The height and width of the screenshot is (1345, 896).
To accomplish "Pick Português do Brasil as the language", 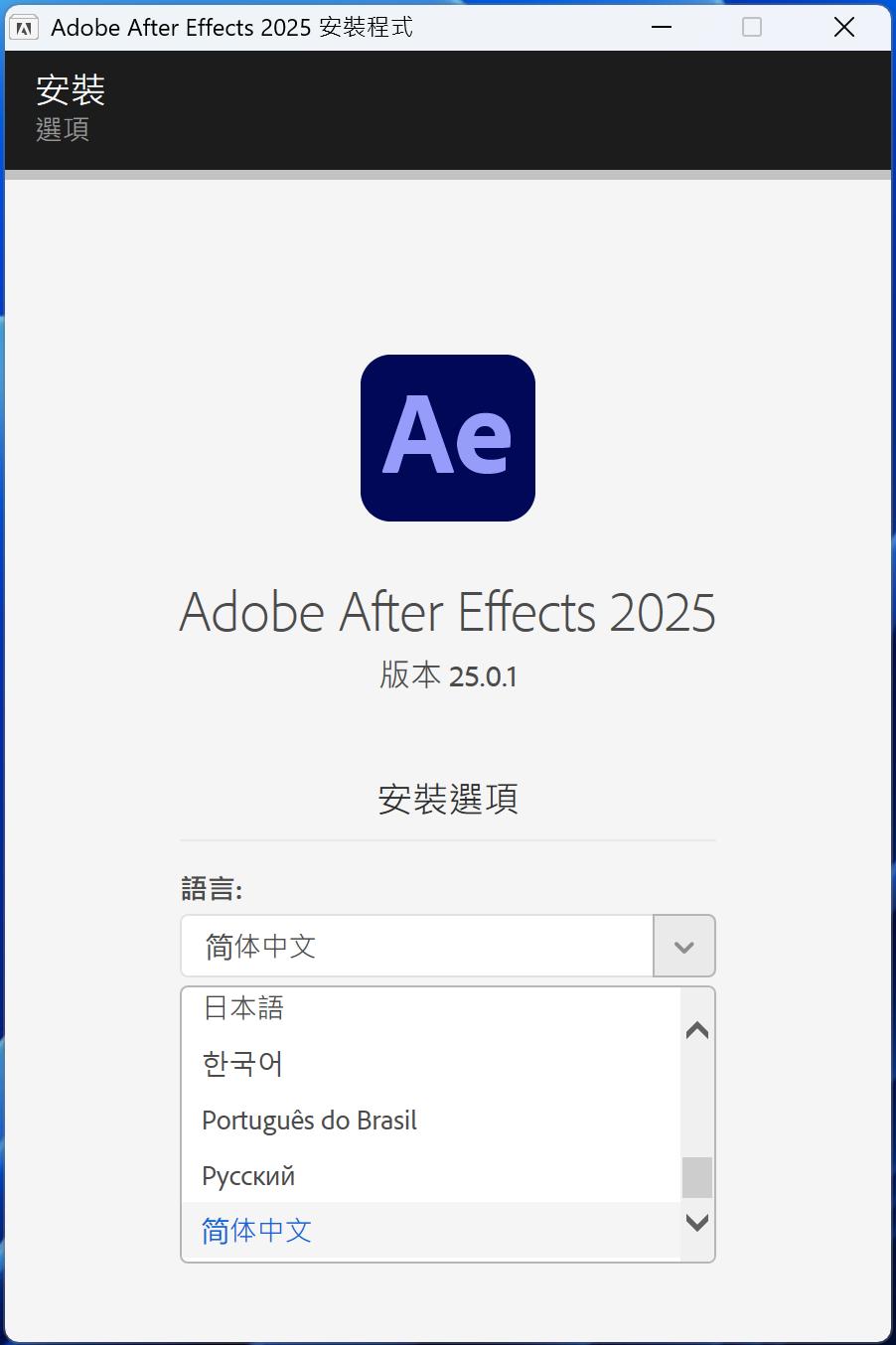I will [309, 1121].
